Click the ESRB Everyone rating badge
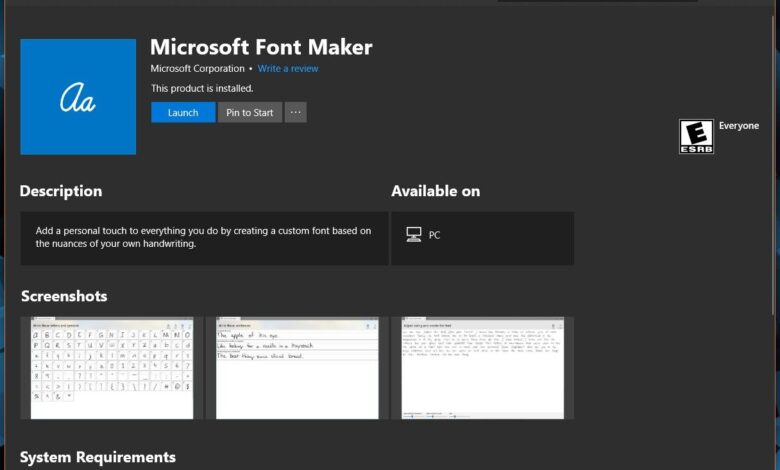The image size is (780, 470). tap(696, 136)
